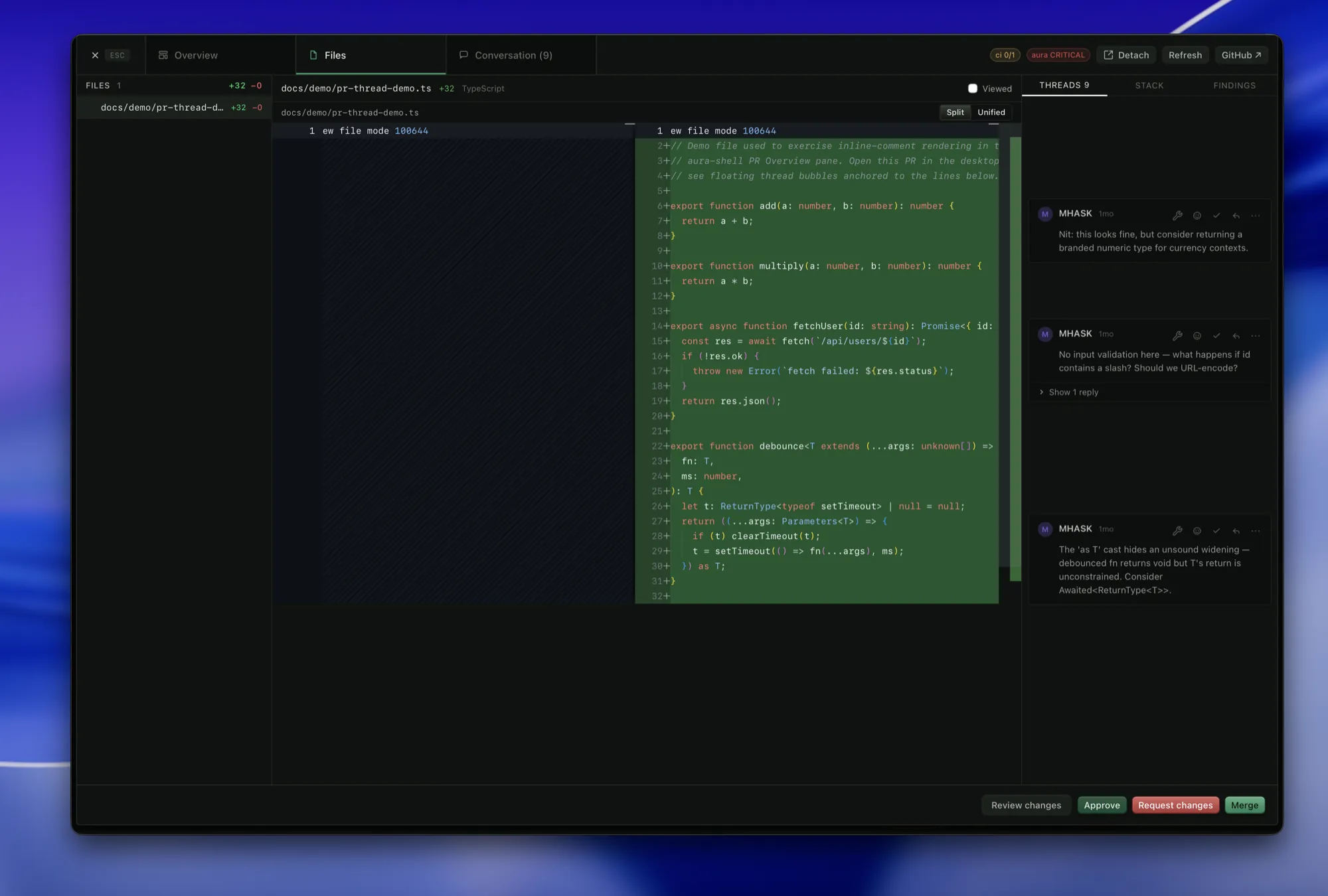The height and width of the screenshot is (896, 1328).
Task: Click the docs/demo/pr-thread-demo.ts file header title
Action: 356,88
